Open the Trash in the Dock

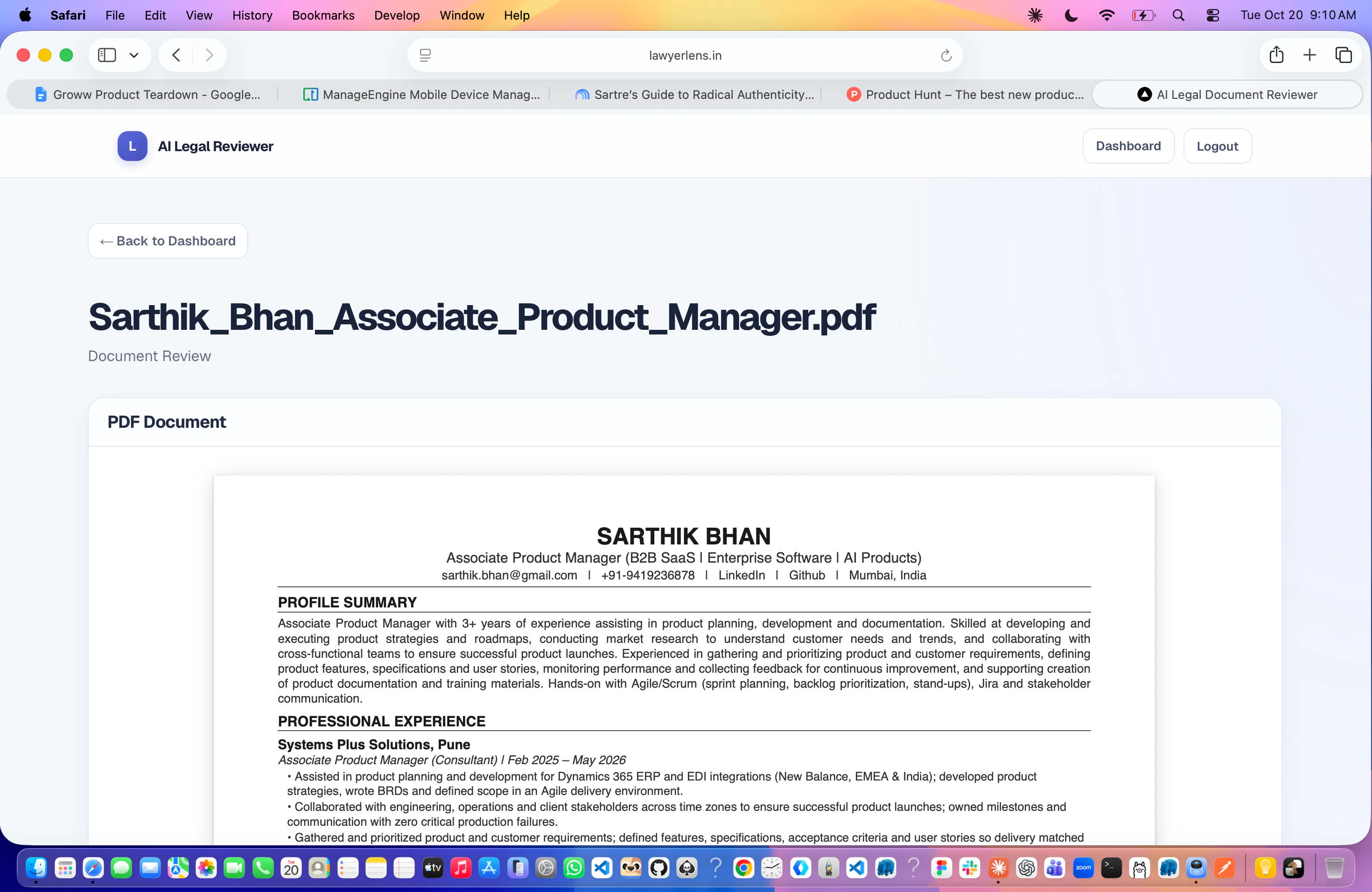tap(1334, 867)
